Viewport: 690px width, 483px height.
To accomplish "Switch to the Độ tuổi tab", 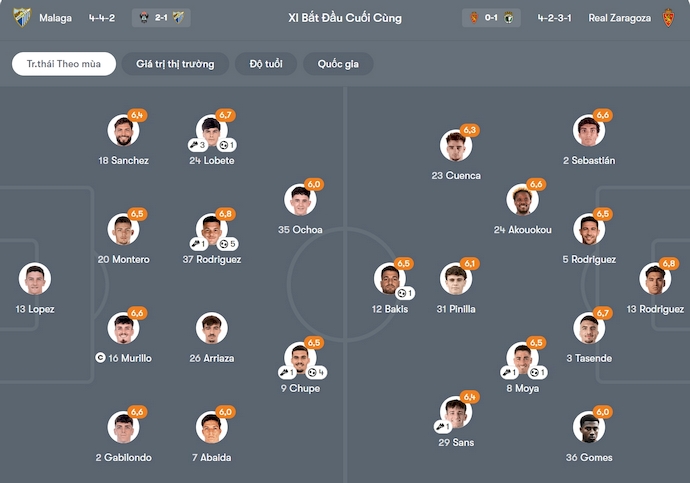I will (x=266, y=64).
